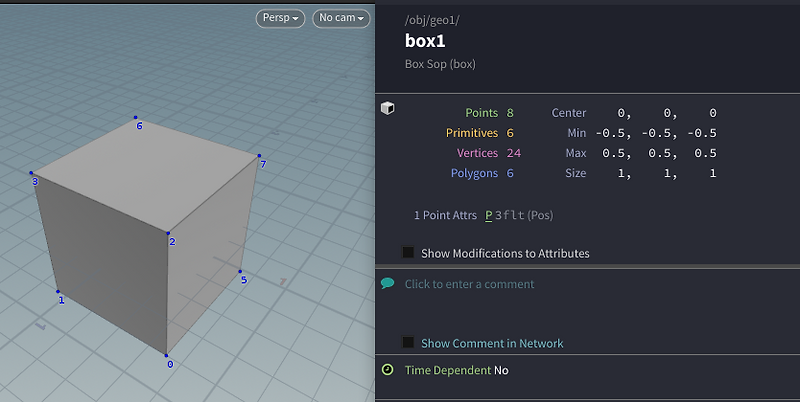Select point 7 on the cube
Screen dimensions: 800x402
point(259,156)
